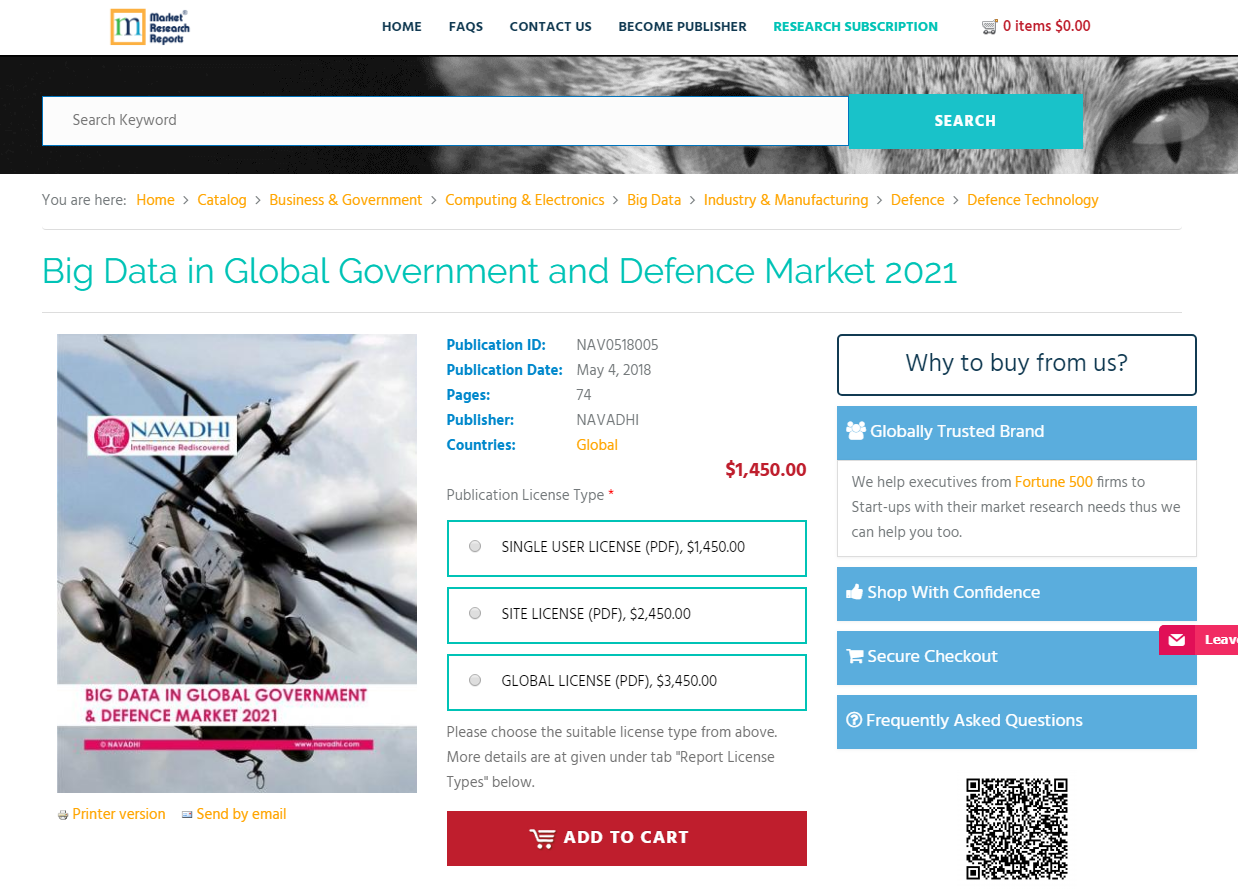The image size is (1238, 892).
Task: Select the GLOBAL LICENSE radio button
Action: [x=475, y=679]
